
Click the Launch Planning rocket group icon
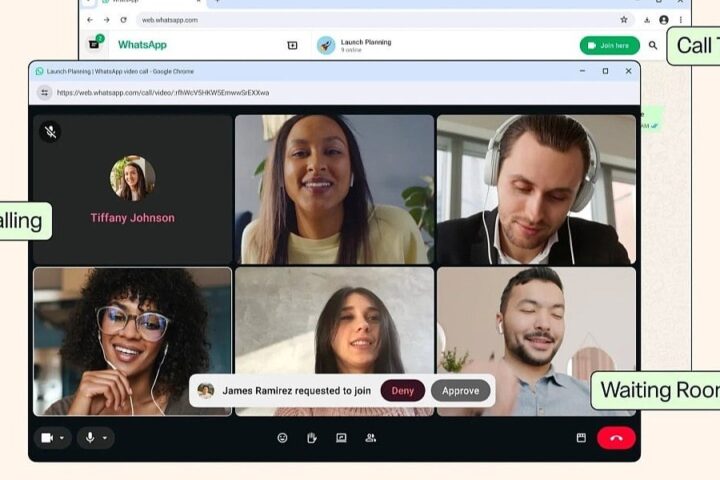click(x=326, y=45)
